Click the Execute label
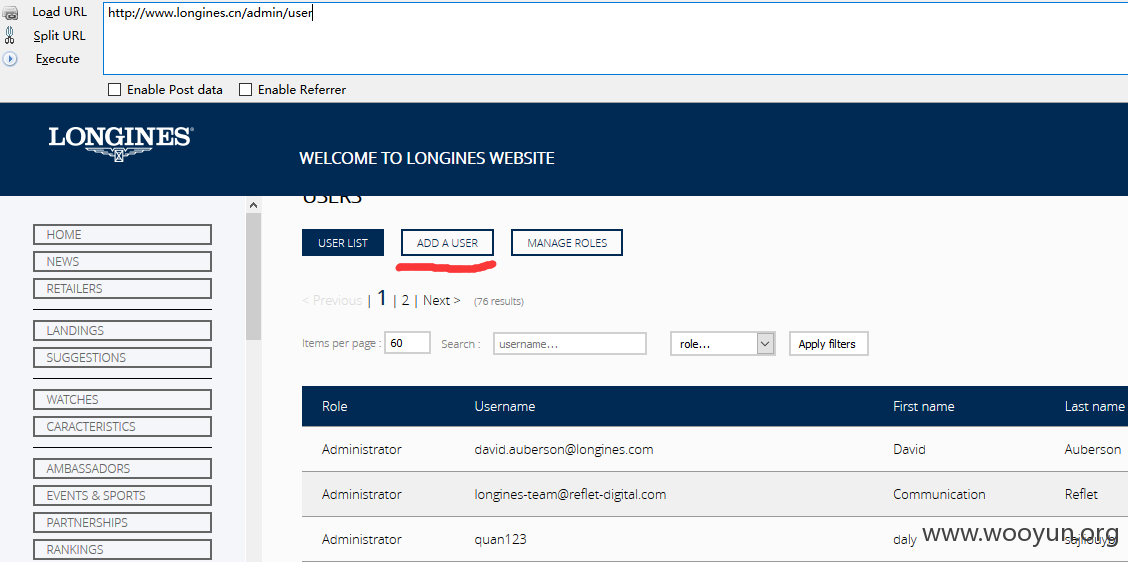1128x562 pixels. 58,59
